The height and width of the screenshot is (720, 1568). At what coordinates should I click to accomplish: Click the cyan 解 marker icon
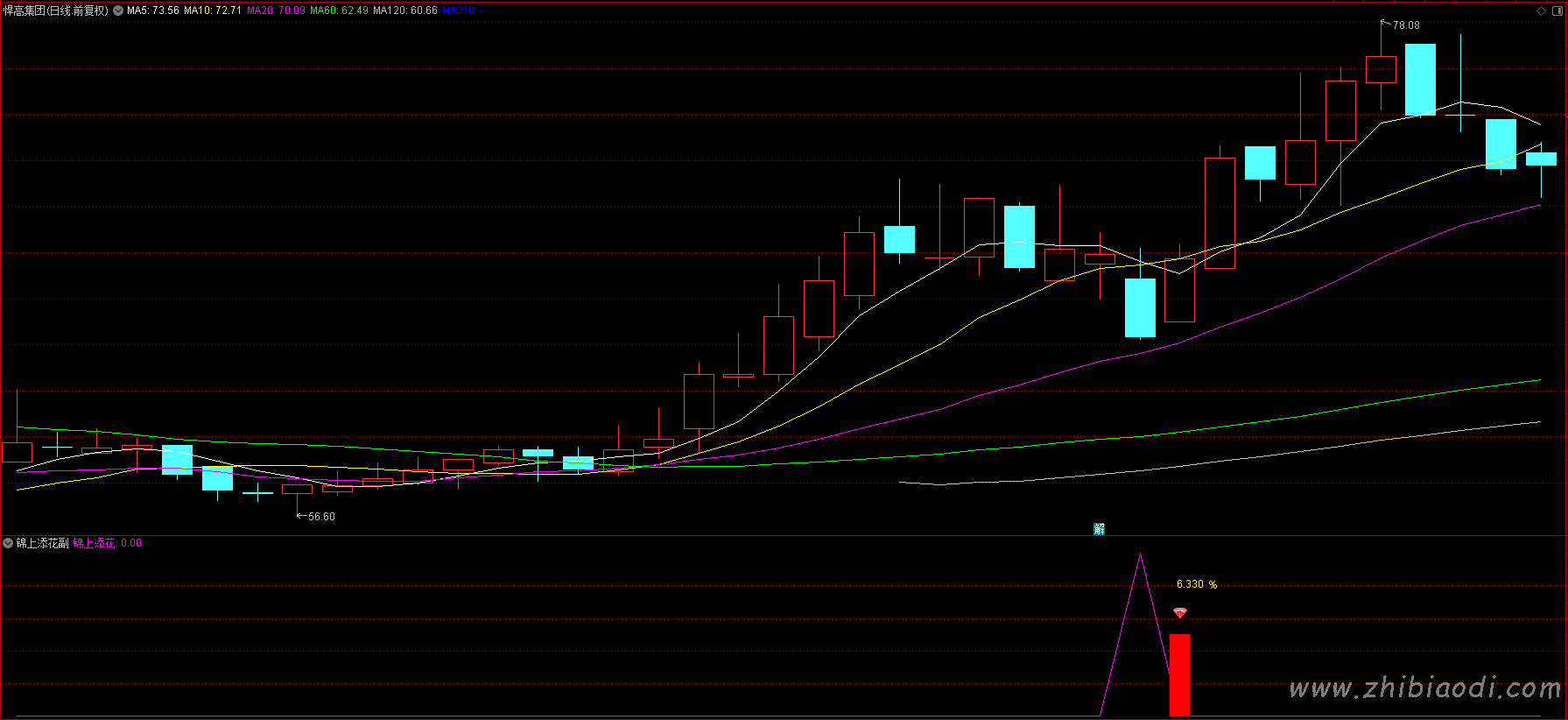(1100, 529)
